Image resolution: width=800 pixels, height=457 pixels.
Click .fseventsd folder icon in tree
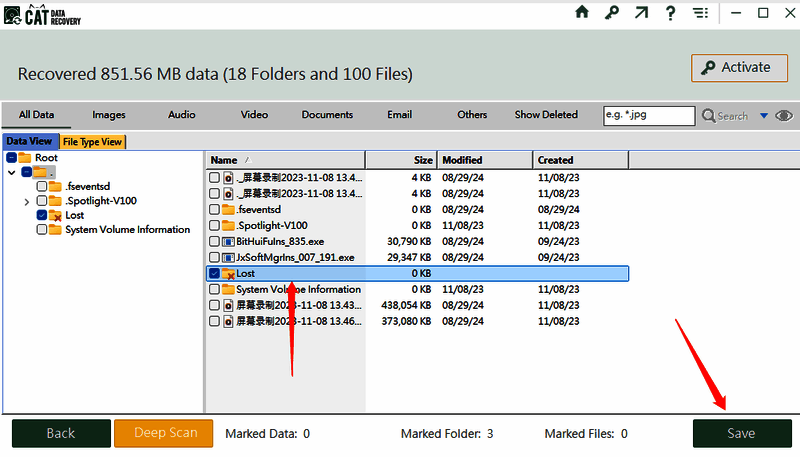tap(55, 186)
